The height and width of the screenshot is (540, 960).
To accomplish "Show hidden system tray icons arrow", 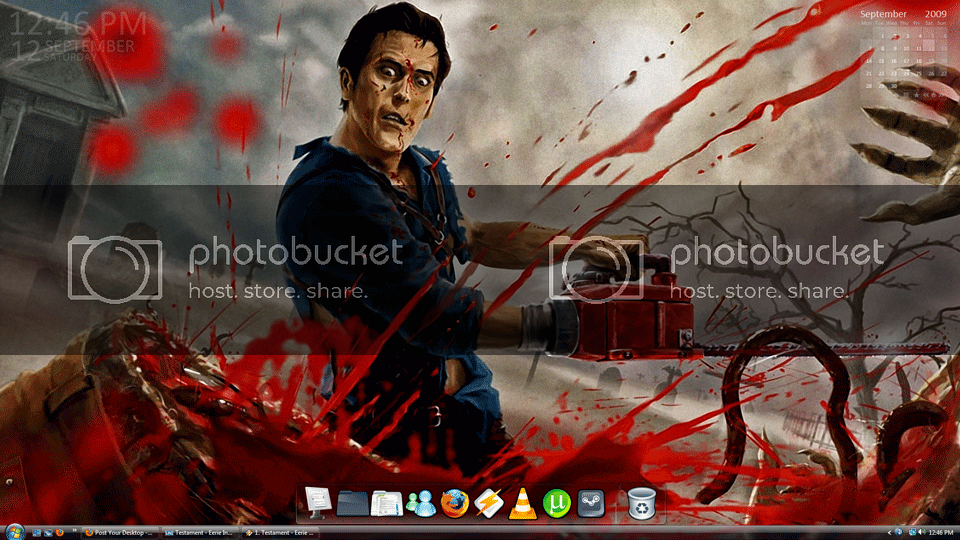I will (890, 533).
